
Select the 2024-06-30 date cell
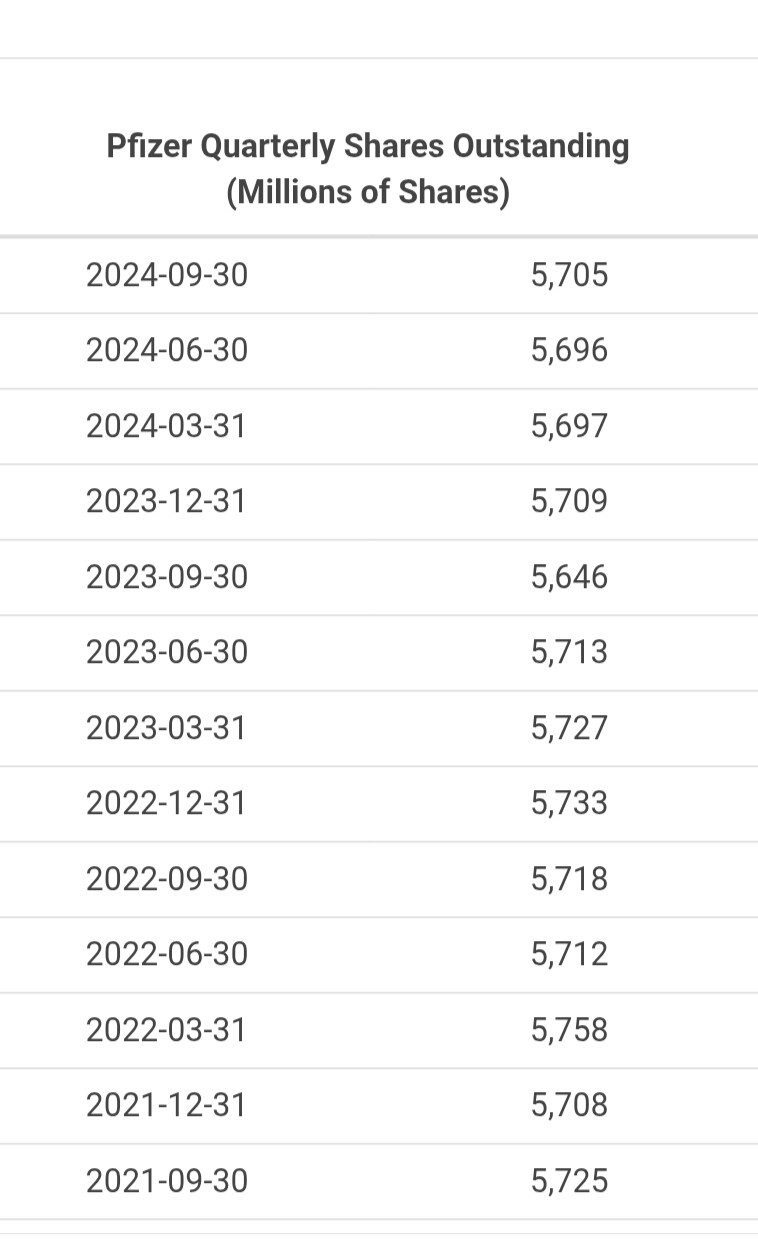click(x=167, y=351)
